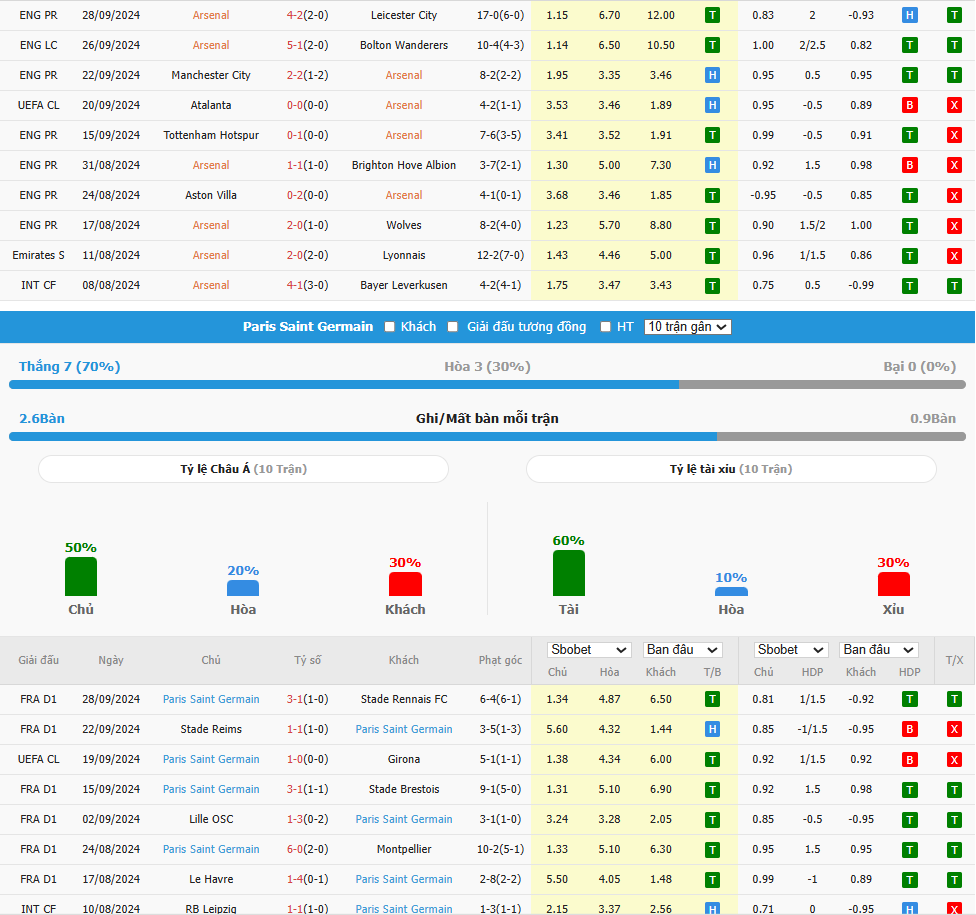Click the red X badge in Stade Reims row

coord(954,729)
